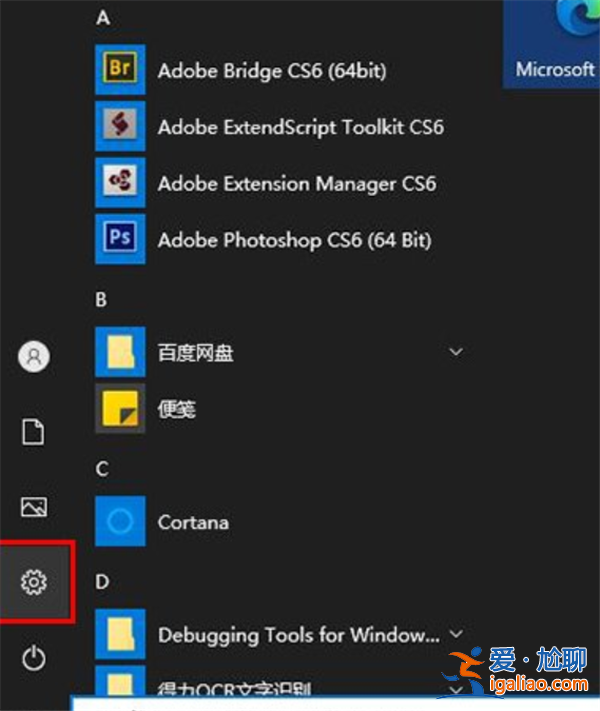Open the 便笺 list entry
600x711 pixels.
coord(176,409)
